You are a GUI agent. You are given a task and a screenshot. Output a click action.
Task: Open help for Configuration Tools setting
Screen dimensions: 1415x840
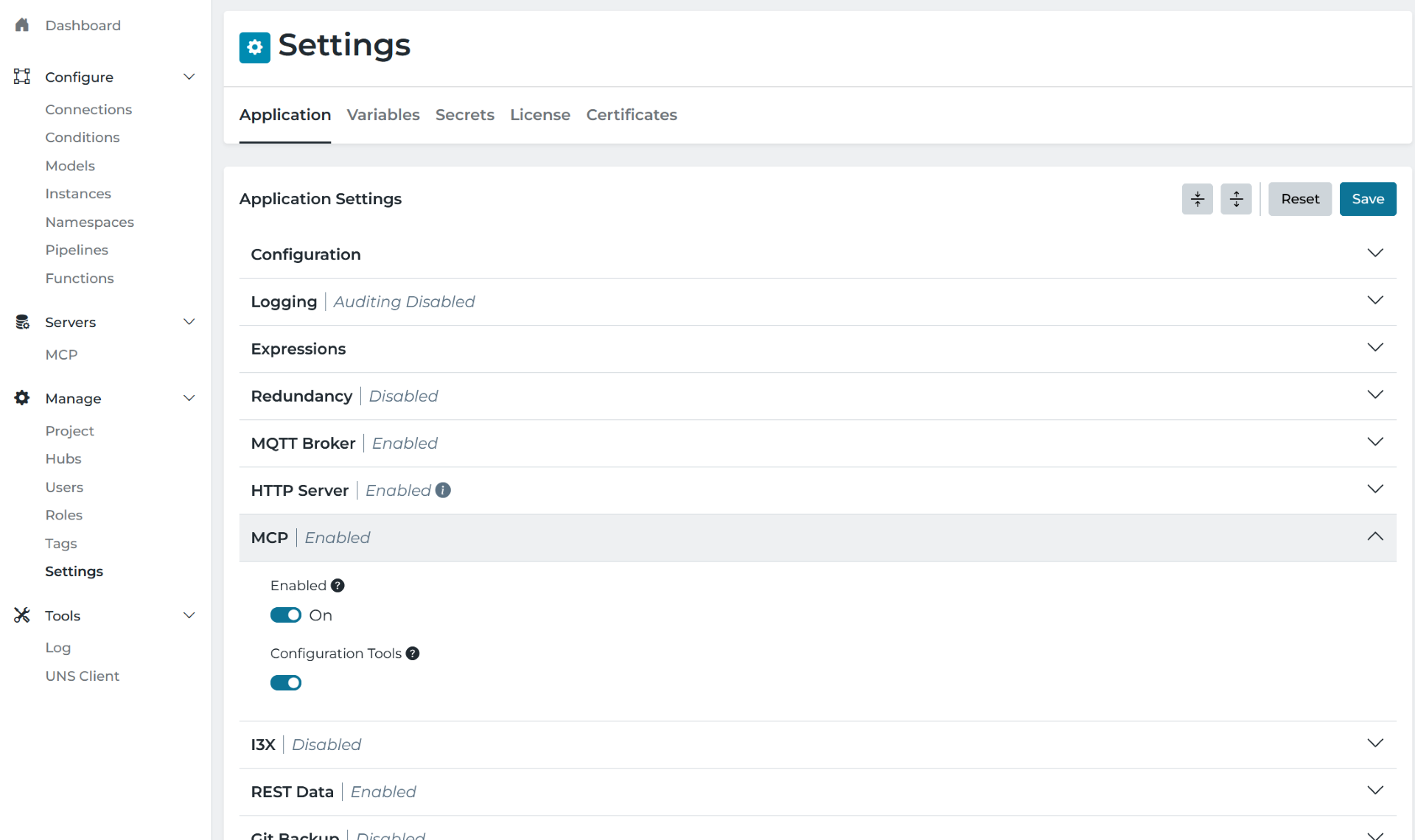pos(413,654)
